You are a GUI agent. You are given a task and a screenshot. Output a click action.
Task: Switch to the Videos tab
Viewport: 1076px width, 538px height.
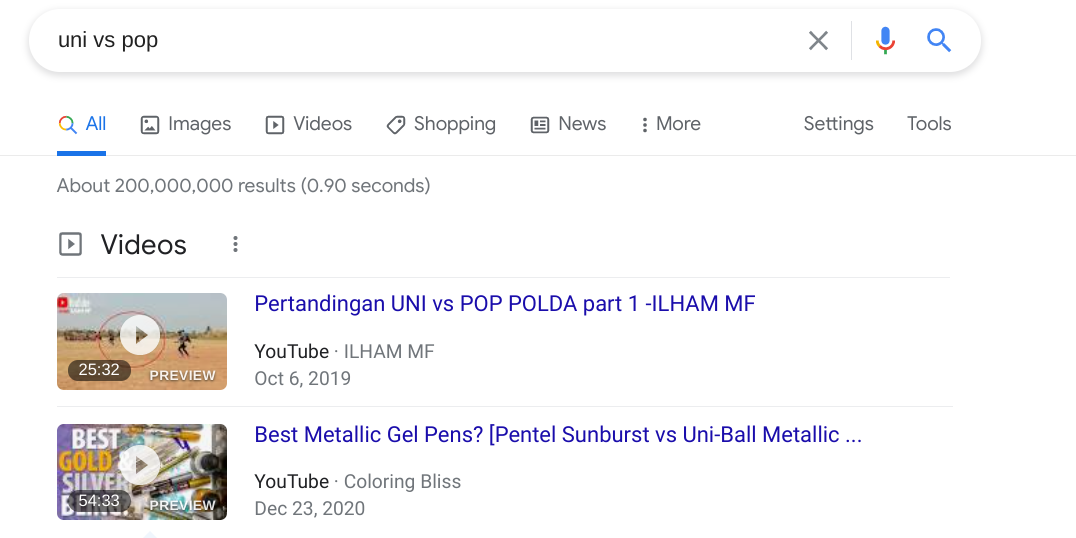(x=309, y=124)
